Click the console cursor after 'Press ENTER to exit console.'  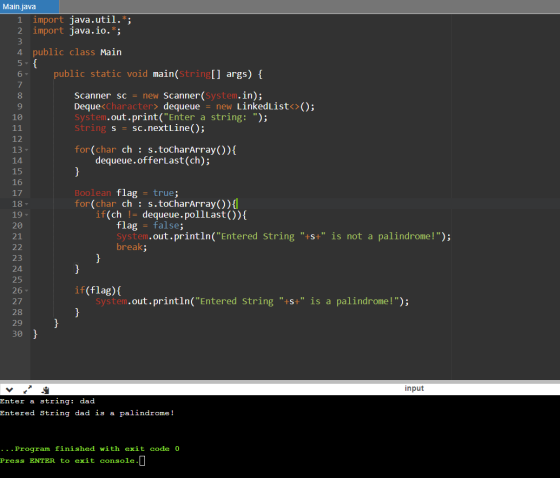142,461
